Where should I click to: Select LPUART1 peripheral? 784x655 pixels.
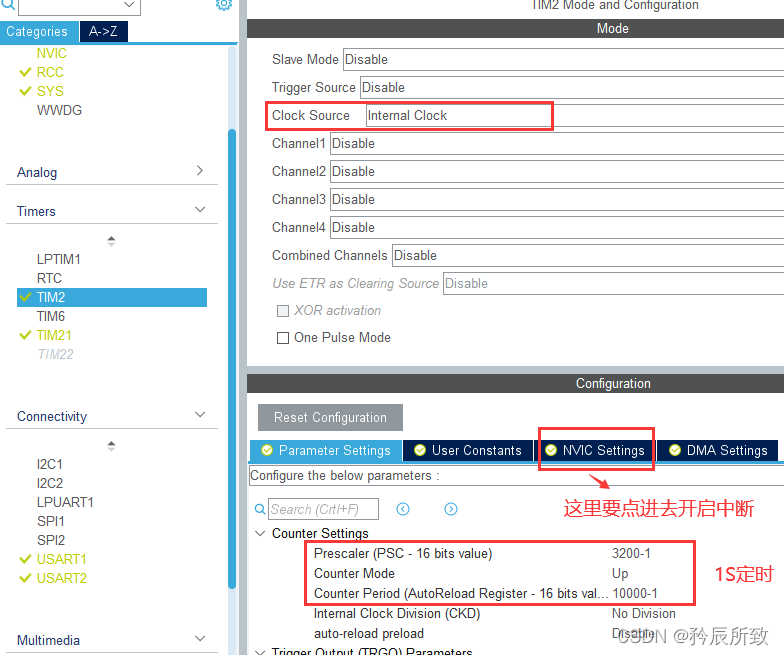point(65,502)
